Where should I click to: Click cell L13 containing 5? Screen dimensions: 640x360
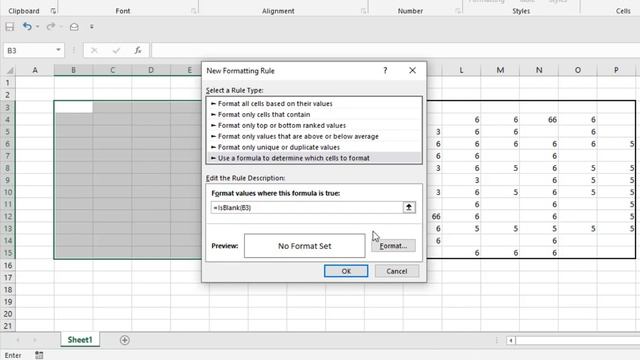461,229
